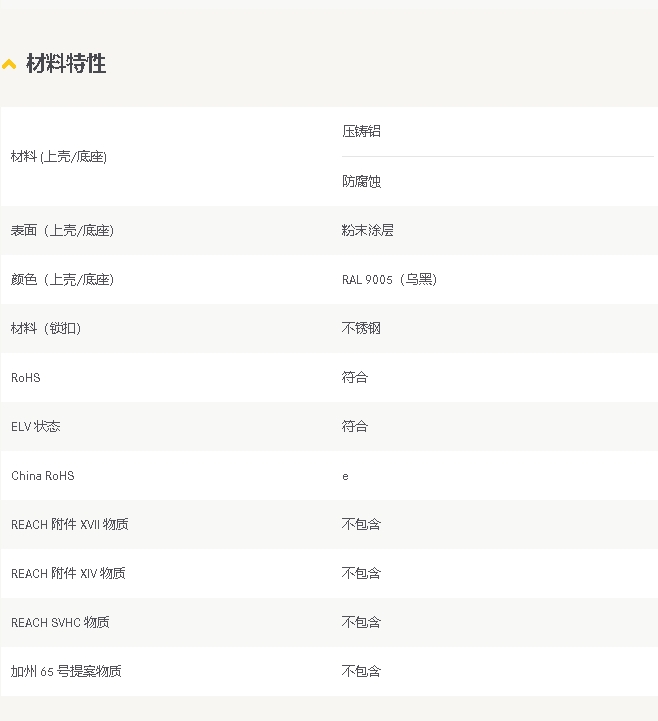Select 不包含 in REACH 附件 XVII row
Screen dimensions: 658x721
pos(361,524)
